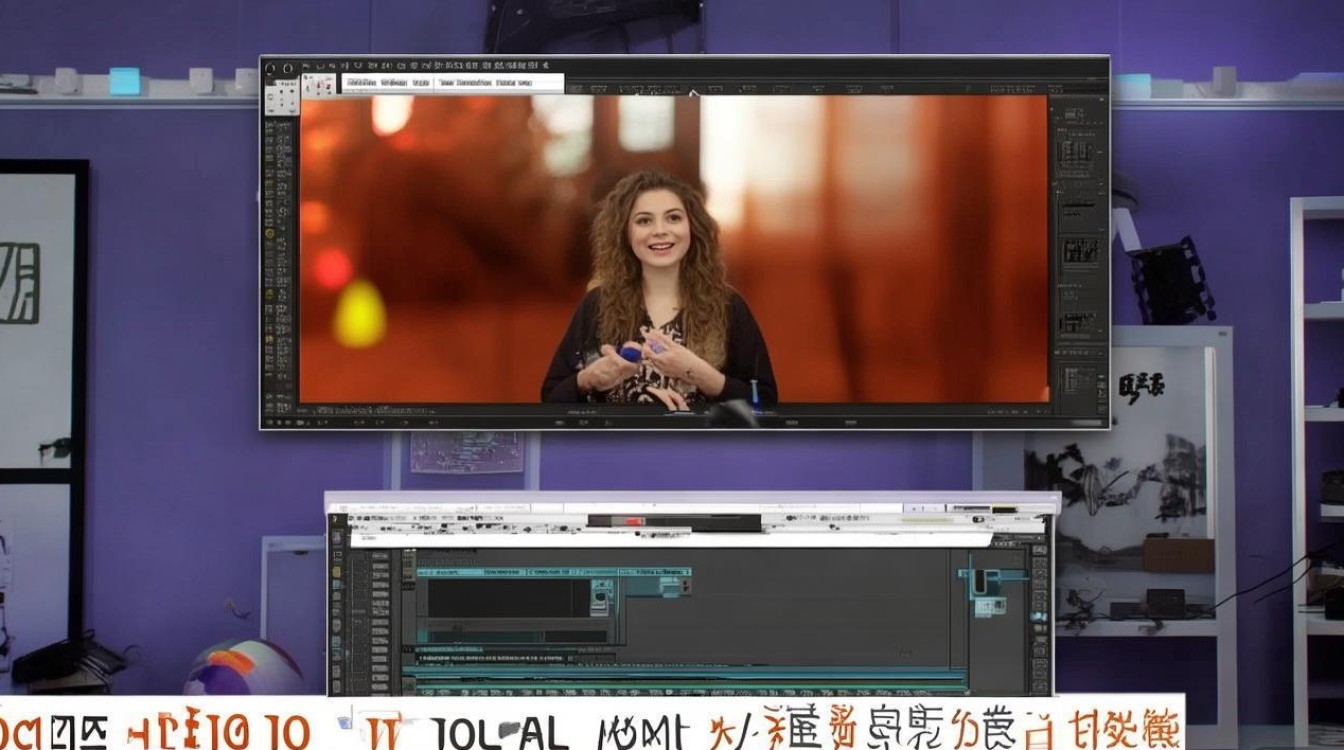Click the blue icon in lower right tool column

pos(1040,617)
